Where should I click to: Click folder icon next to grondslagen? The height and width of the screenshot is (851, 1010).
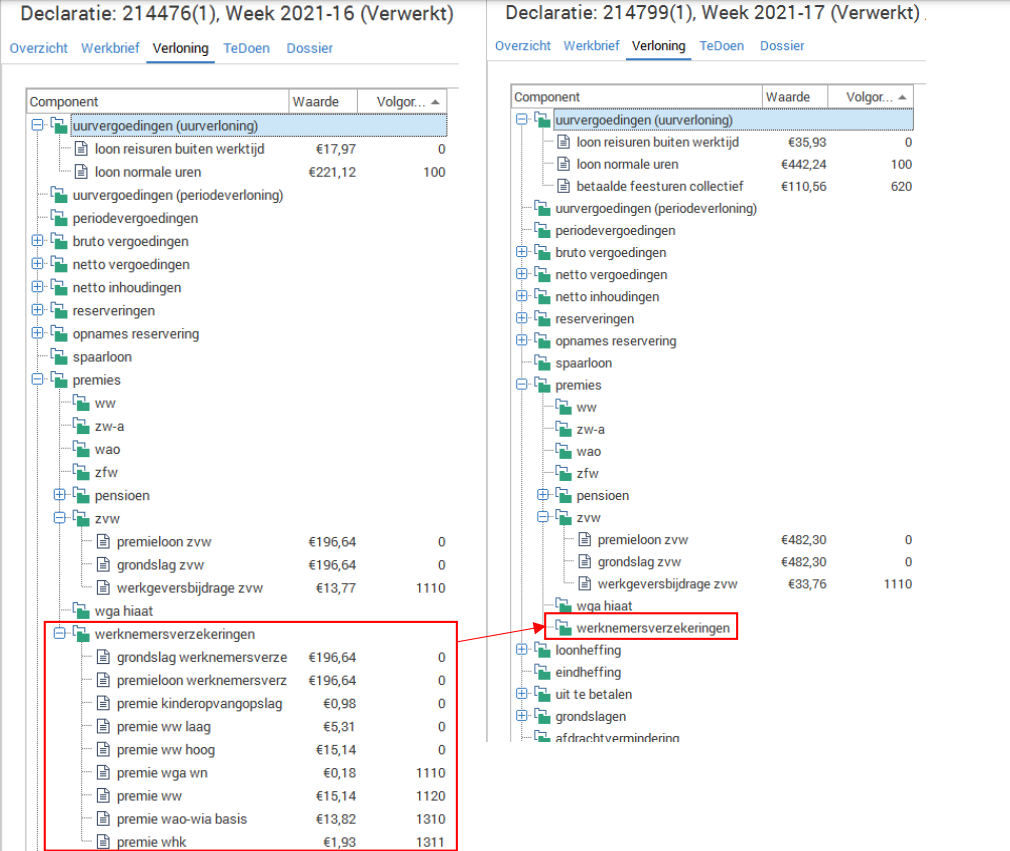click(x=542, y=716)
